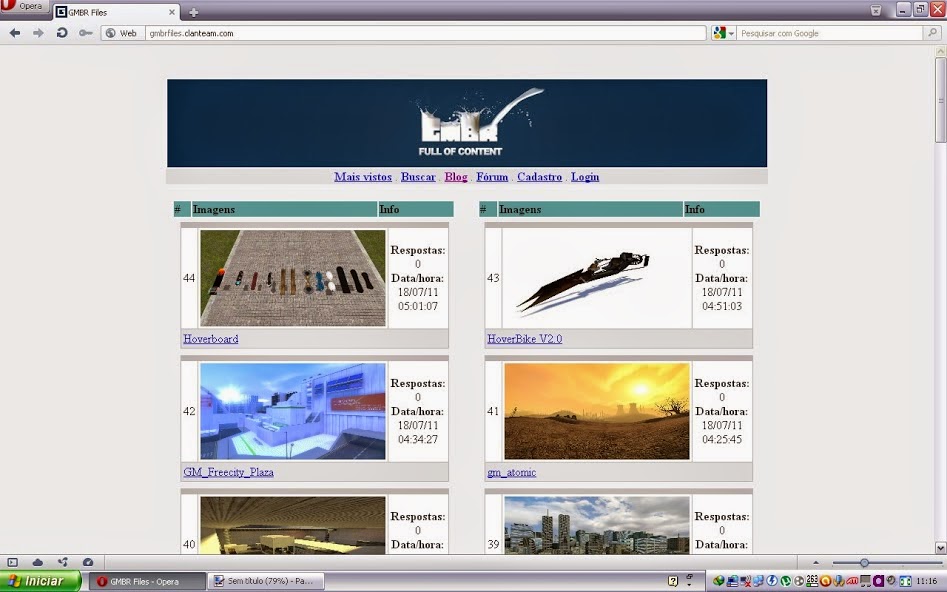Open the closed tabs trash icon

tap(876, 10)
